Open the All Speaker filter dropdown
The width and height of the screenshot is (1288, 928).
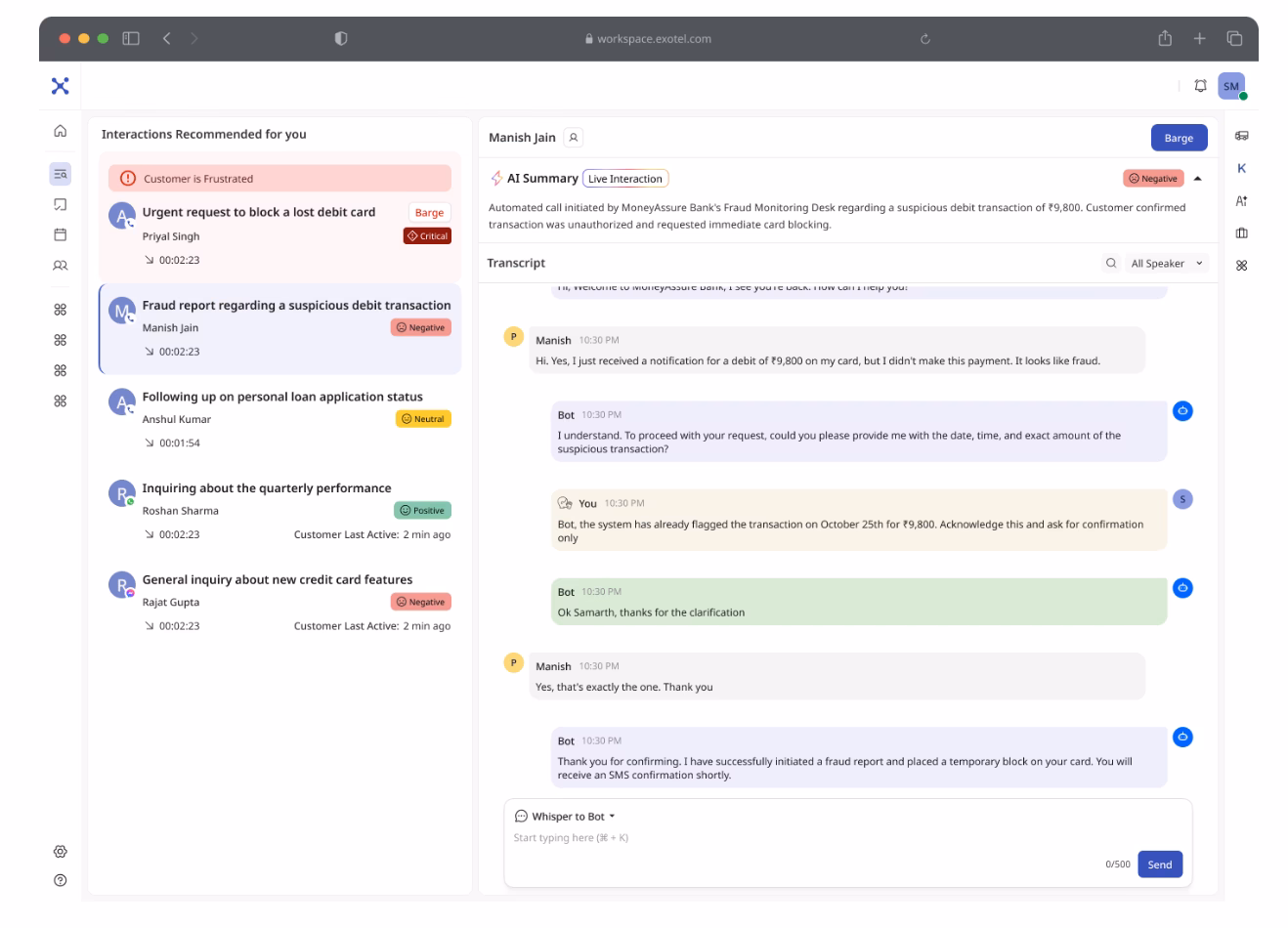(x=1167, y=263)
